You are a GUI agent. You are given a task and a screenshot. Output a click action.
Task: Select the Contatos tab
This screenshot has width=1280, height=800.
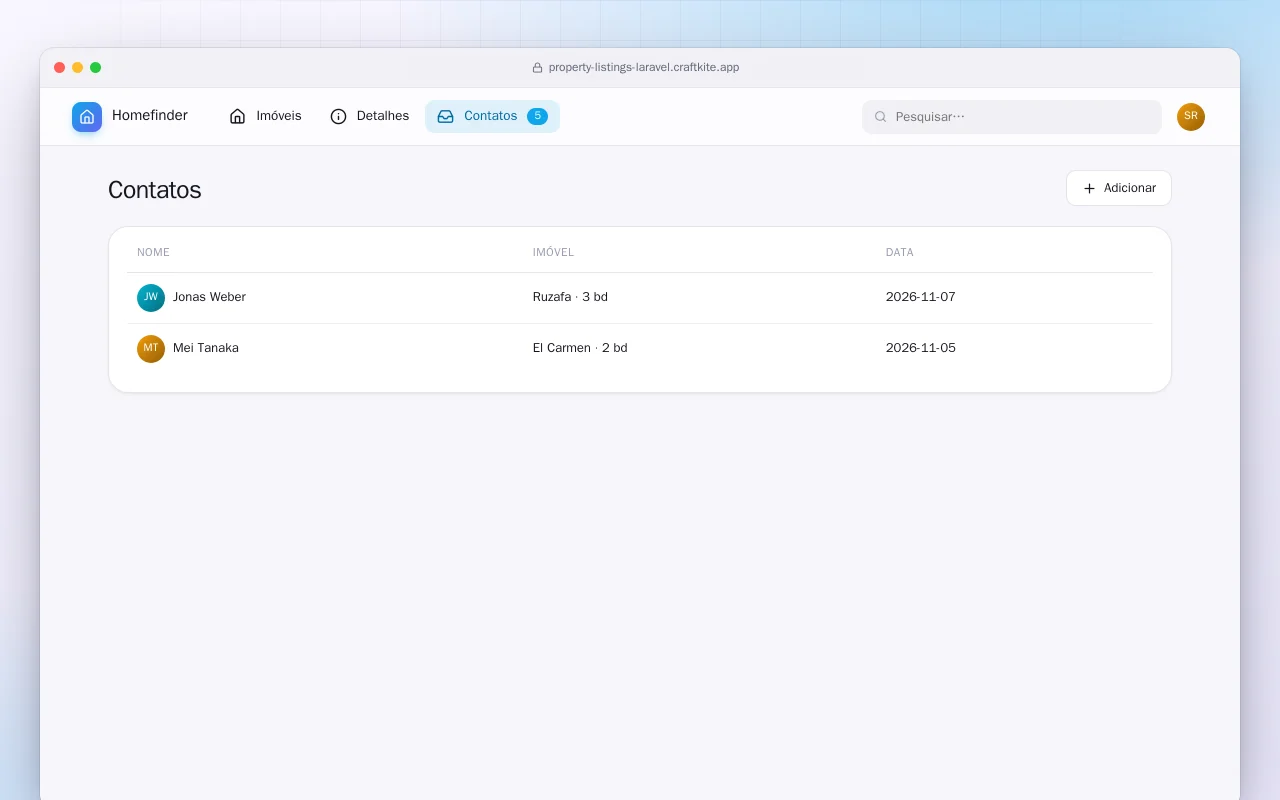coord(492,116)
